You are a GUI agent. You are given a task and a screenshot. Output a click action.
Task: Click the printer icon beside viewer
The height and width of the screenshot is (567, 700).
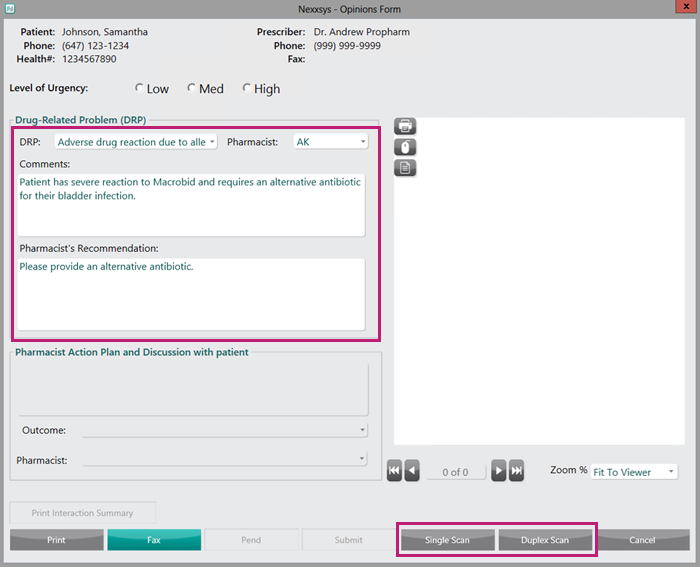tap(405, 126)
